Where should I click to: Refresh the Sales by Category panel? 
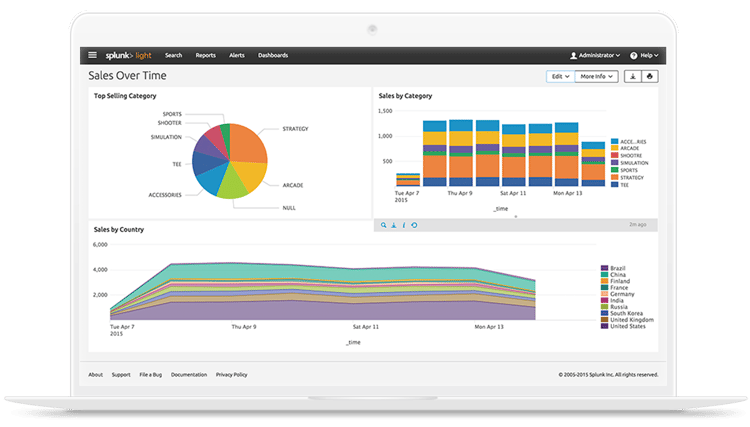(414, 225)
